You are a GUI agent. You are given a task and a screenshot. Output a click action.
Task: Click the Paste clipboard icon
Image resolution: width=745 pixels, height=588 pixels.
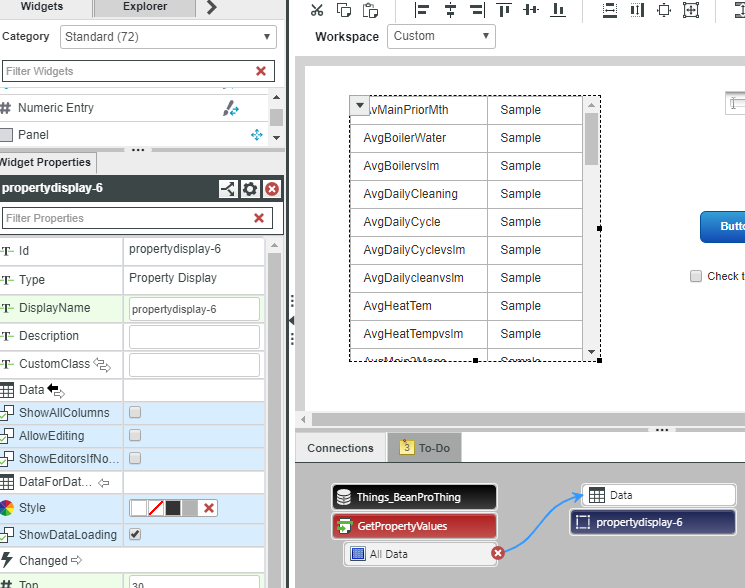pyautogui.click(x=370, y=9)
